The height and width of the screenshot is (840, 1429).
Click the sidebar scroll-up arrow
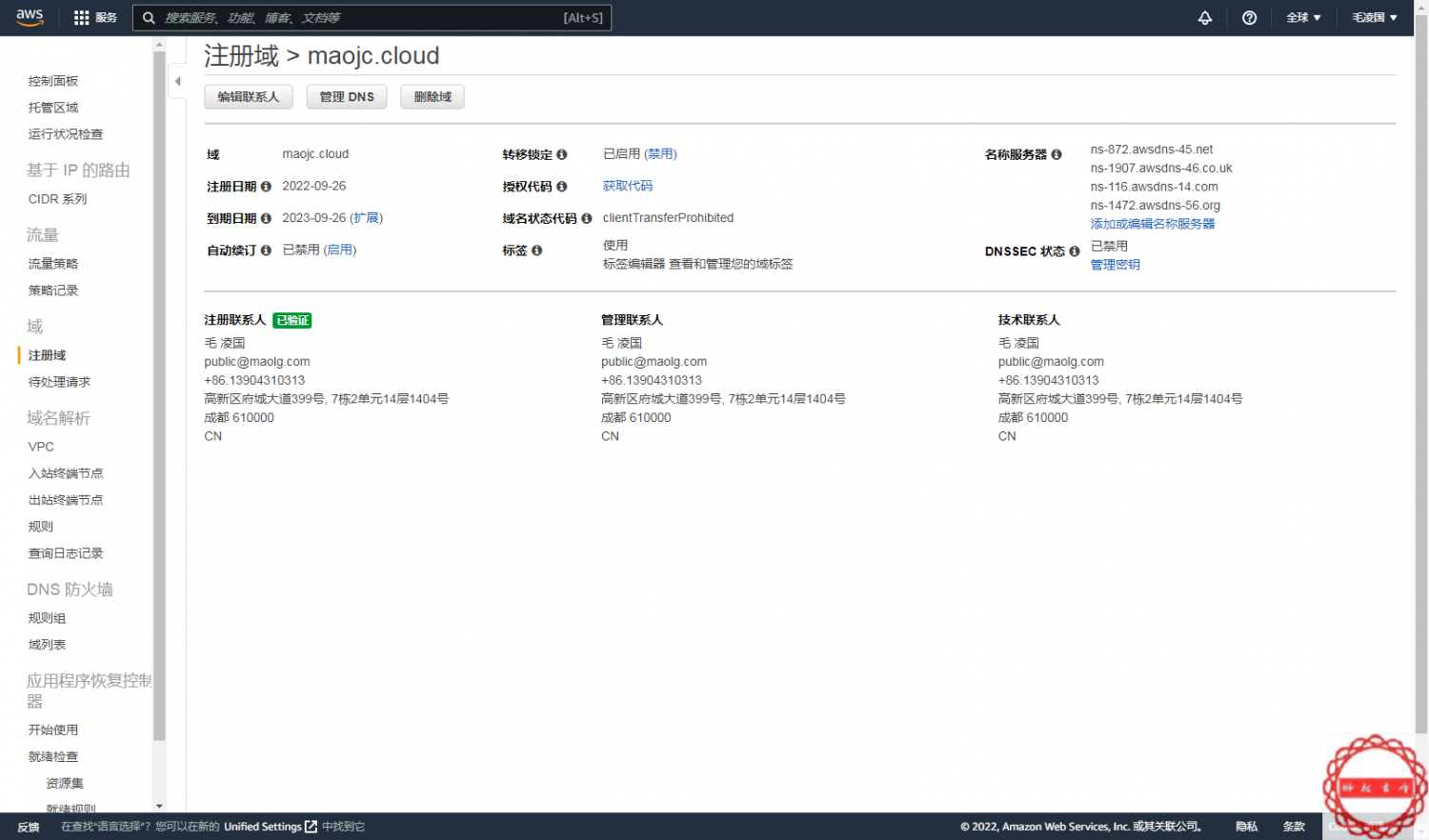coord(159,44)
